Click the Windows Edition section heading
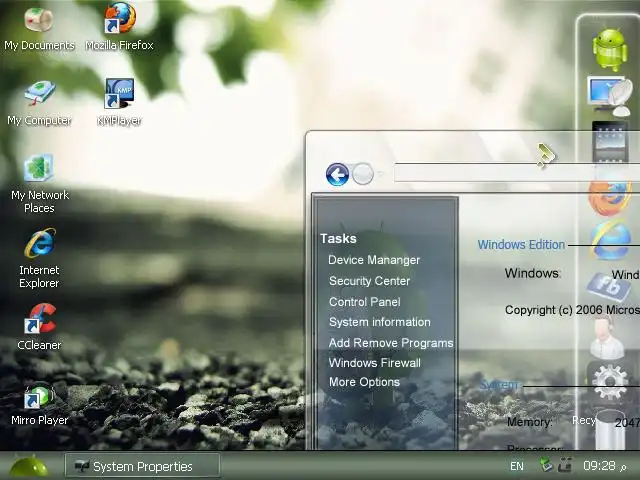 click(521, 244)
